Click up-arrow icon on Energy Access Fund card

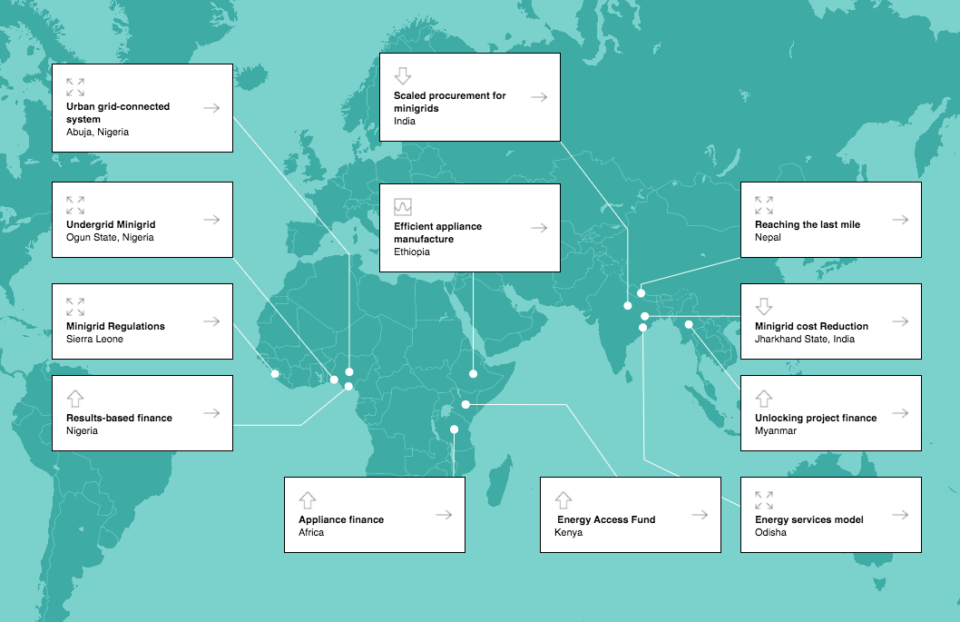pos(563,500)
